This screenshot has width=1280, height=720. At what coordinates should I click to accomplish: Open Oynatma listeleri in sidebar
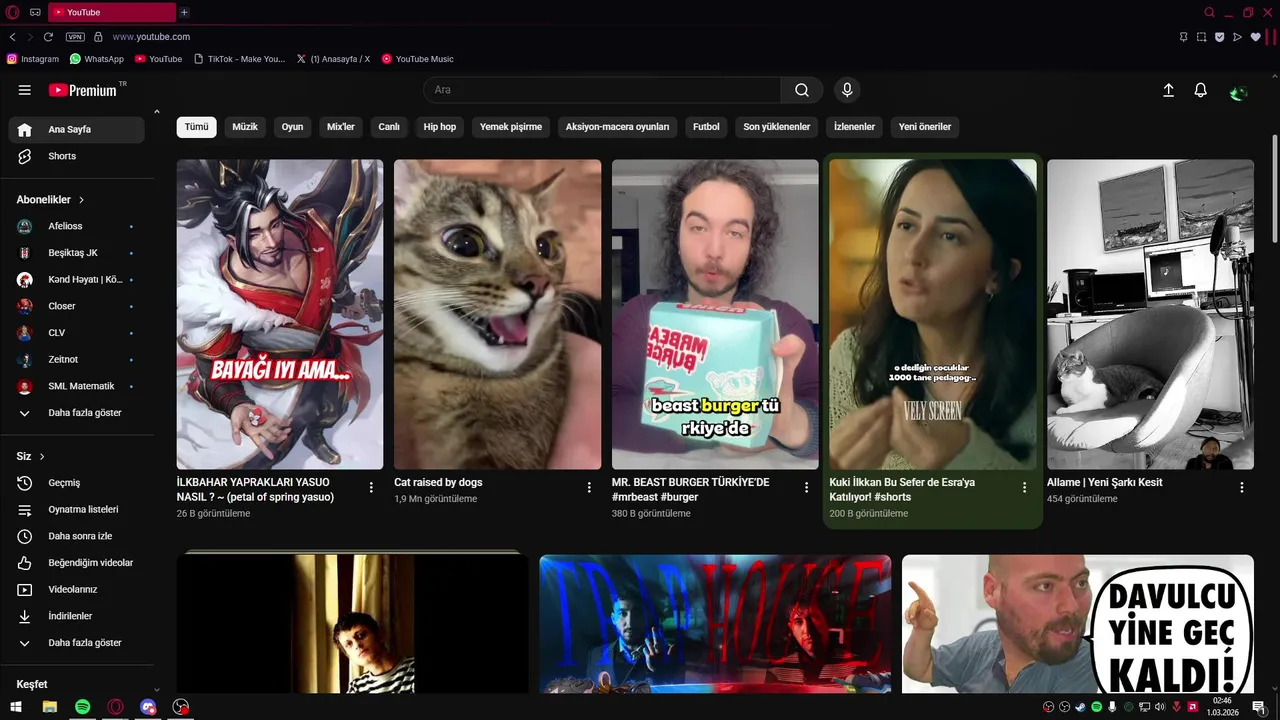coord(76,510)
